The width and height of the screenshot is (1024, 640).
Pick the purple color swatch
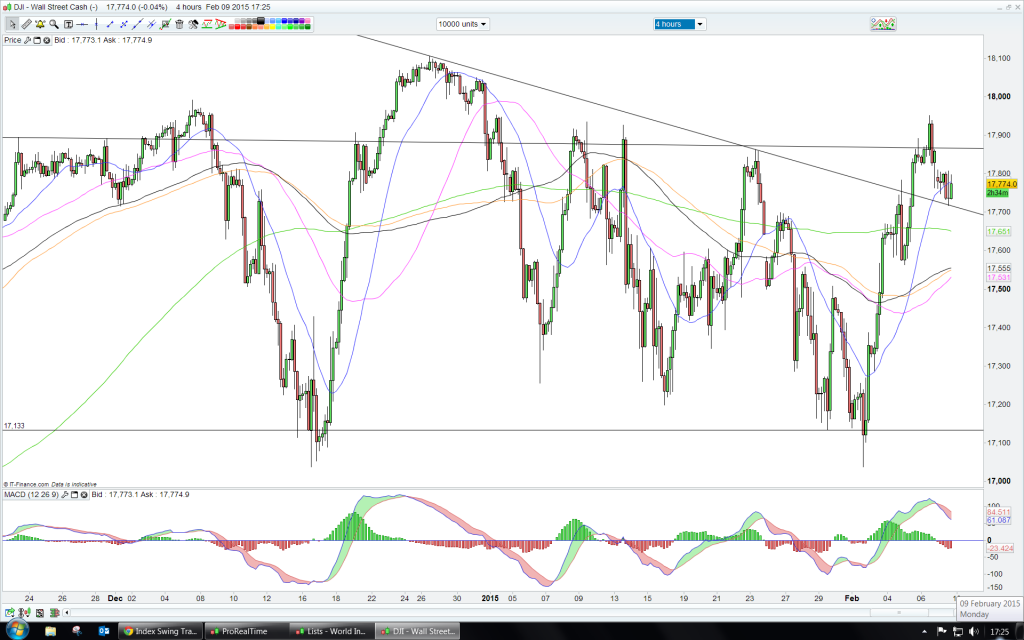point(302,20)
